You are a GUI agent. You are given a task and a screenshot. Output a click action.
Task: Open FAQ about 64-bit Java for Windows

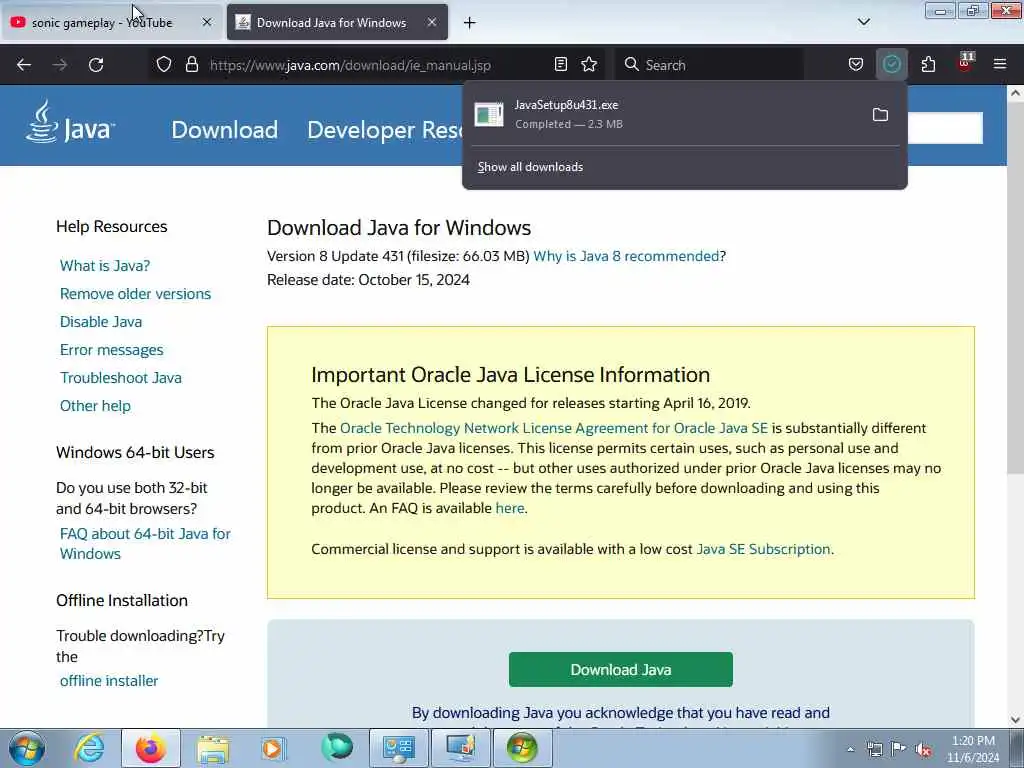point(145,543)
